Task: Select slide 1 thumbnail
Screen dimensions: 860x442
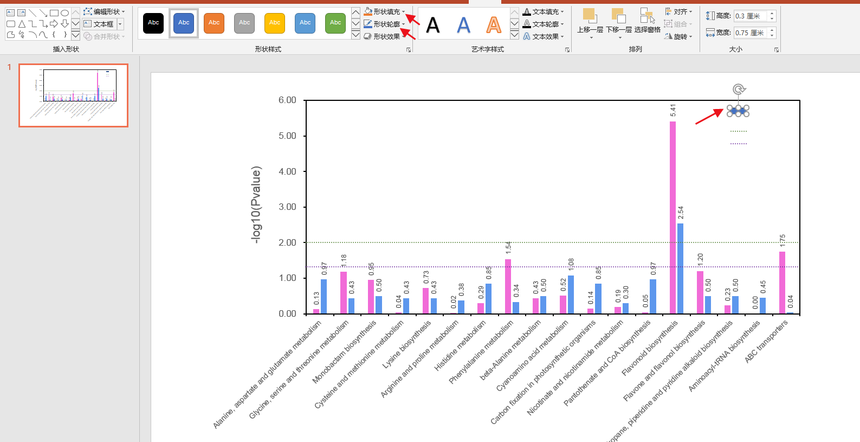Action: (x=73, y=95)
